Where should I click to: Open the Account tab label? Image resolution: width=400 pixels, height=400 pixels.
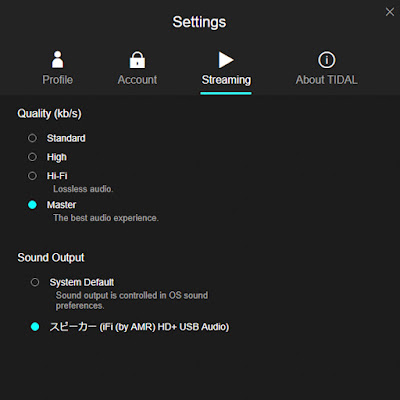[x=137, y=80]
